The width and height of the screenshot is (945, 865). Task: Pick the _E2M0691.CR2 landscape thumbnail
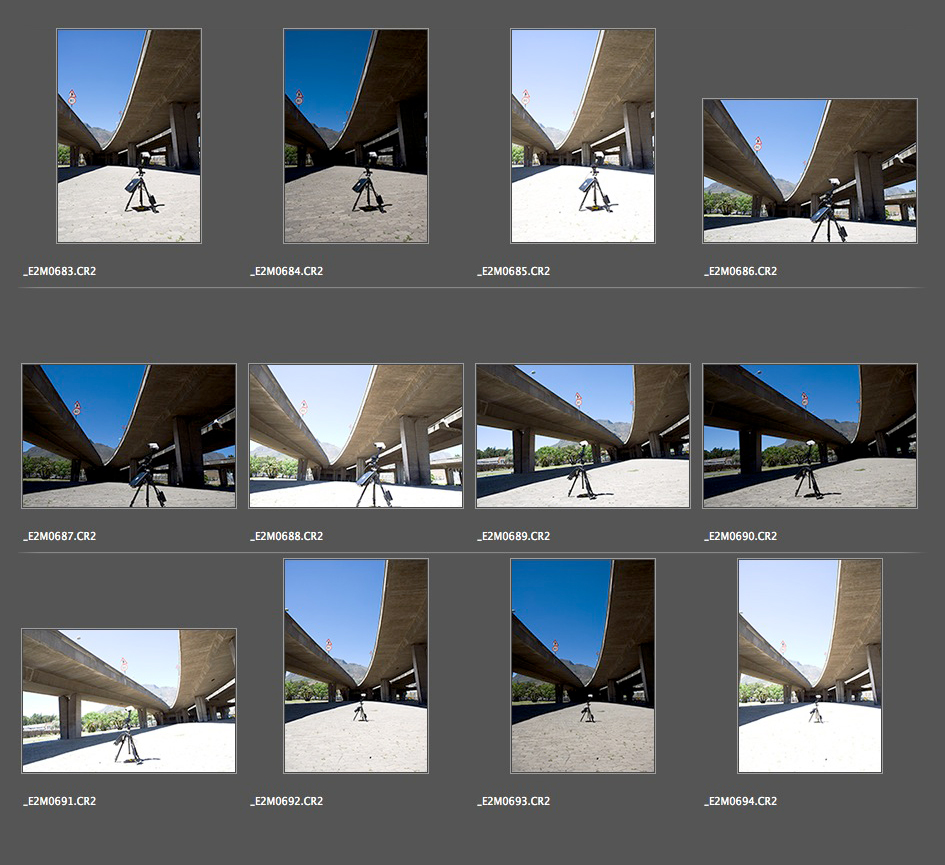(x=129, y=701)
